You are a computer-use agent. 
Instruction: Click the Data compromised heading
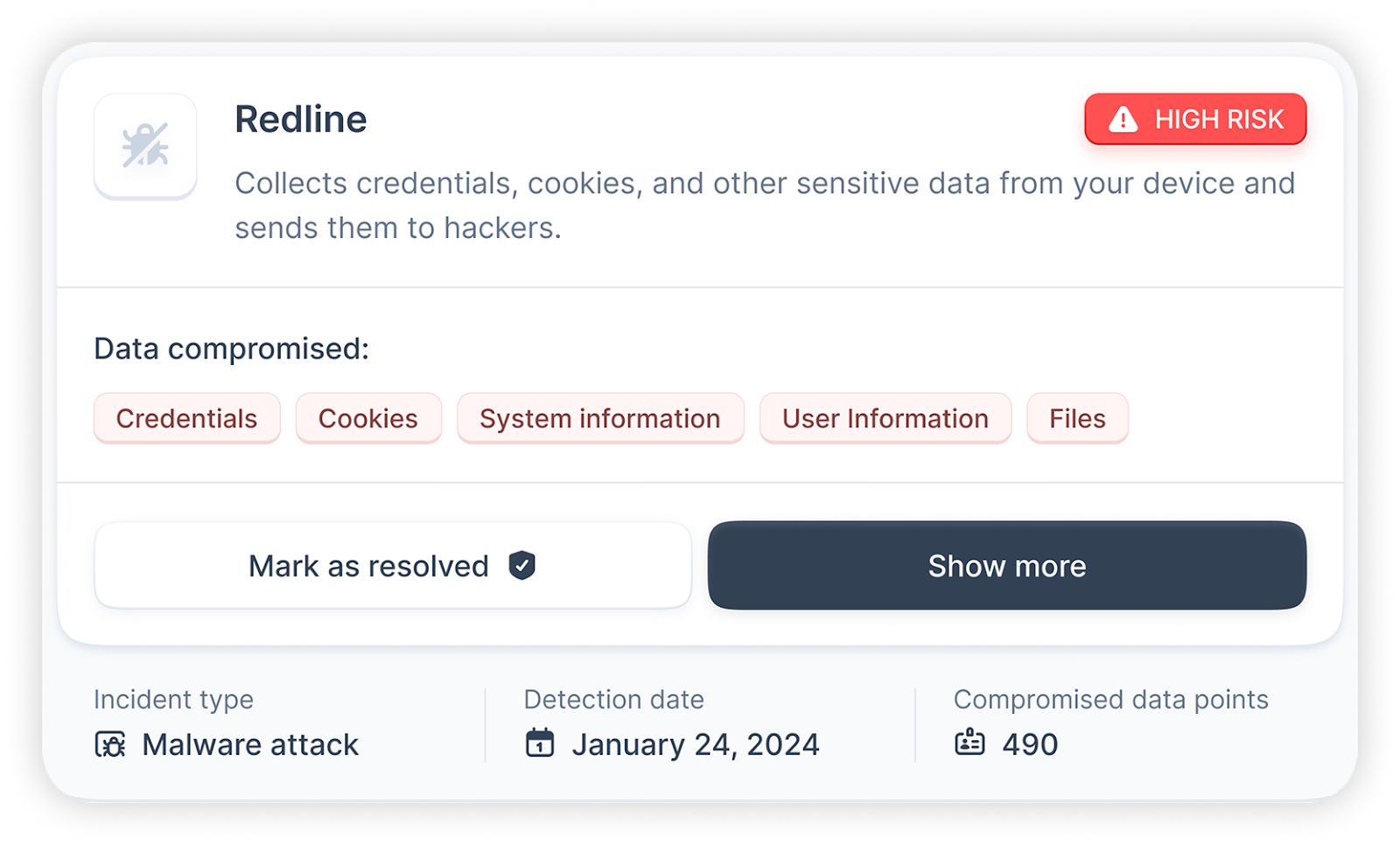[x=232, y=349]
